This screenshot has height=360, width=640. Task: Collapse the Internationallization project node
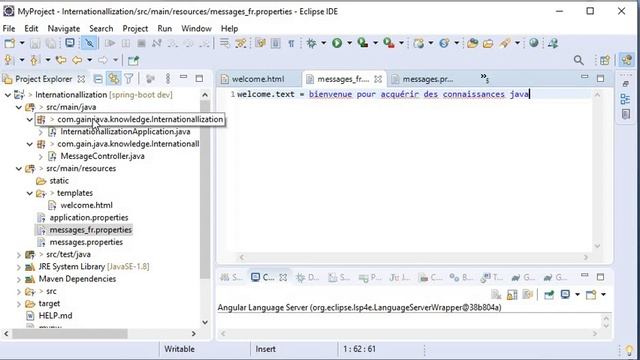[7, 95]
